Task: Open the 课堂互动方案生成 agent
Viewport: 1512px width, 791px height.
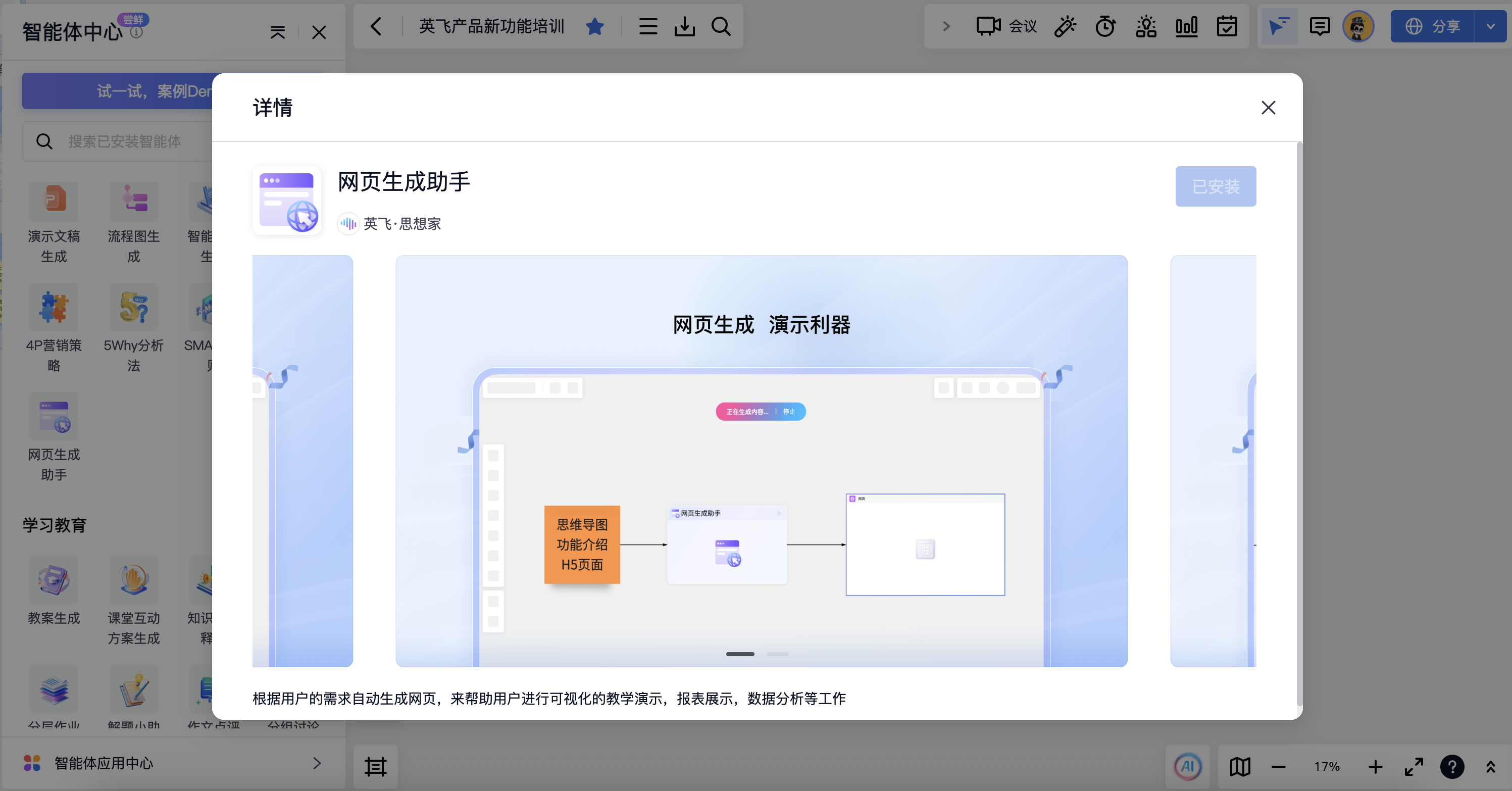Action: click(x=134, y=602)
